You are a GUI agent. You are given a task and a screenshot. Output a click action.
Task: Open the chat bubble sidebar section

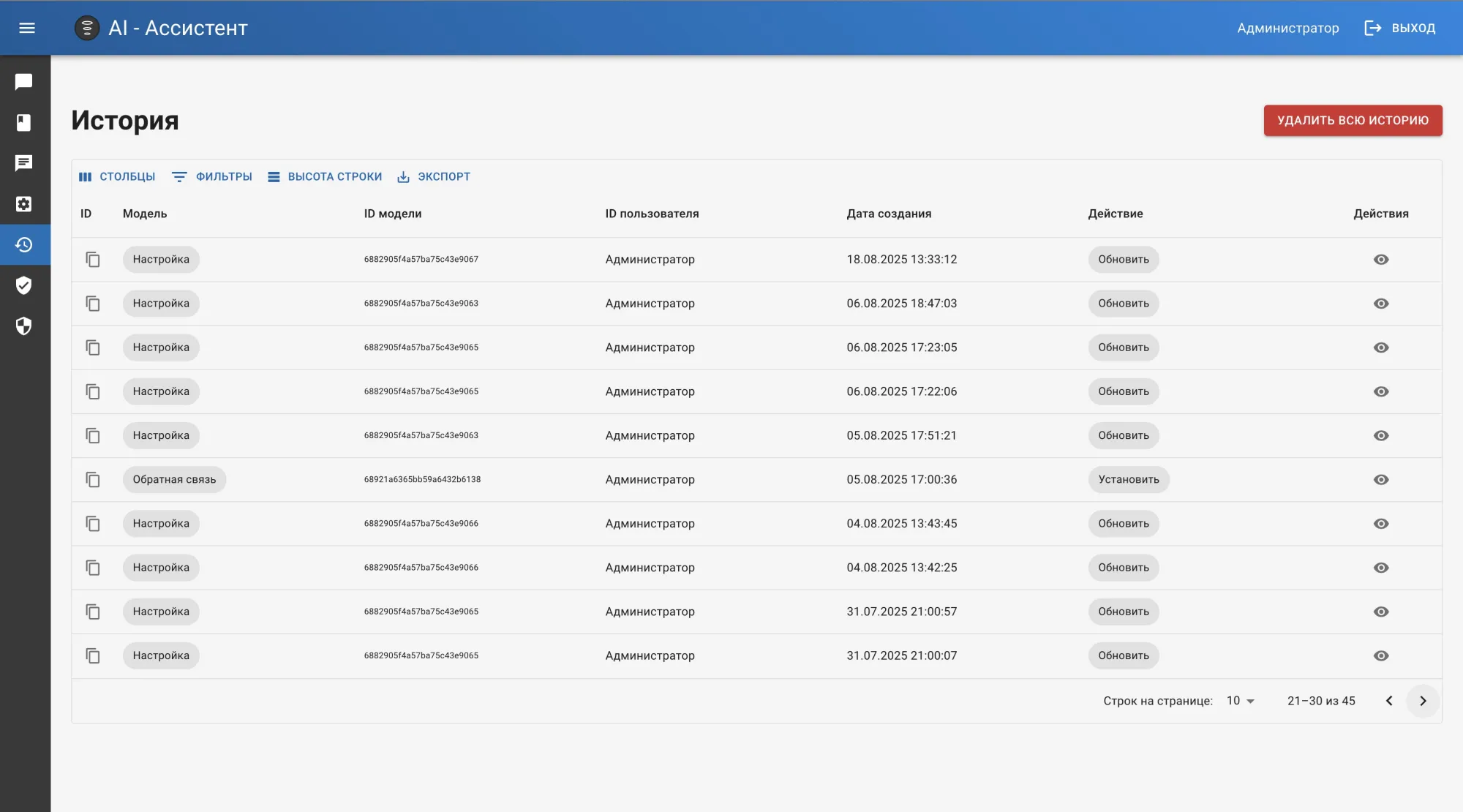24,82
